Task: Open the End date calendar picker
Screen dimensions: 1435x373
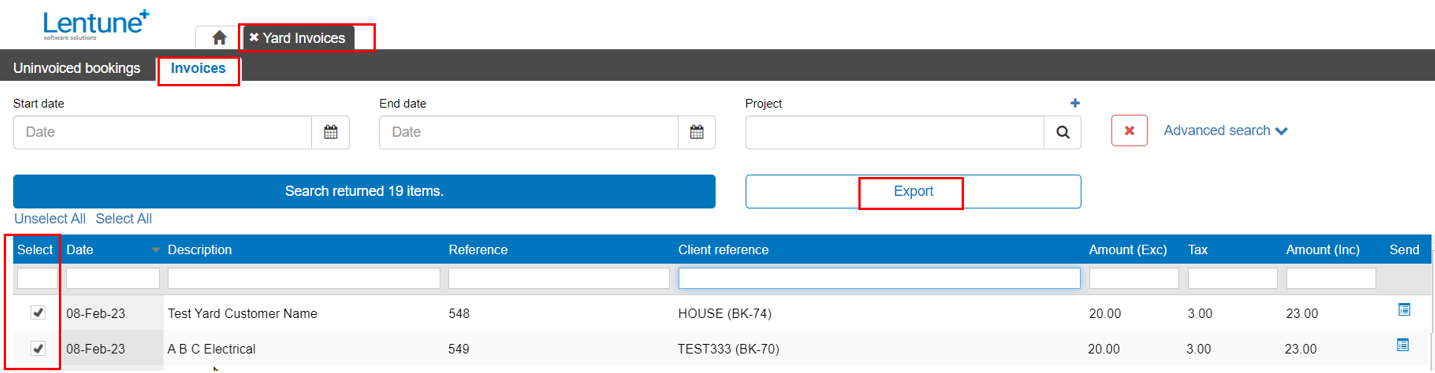Action: click(697, 132)
